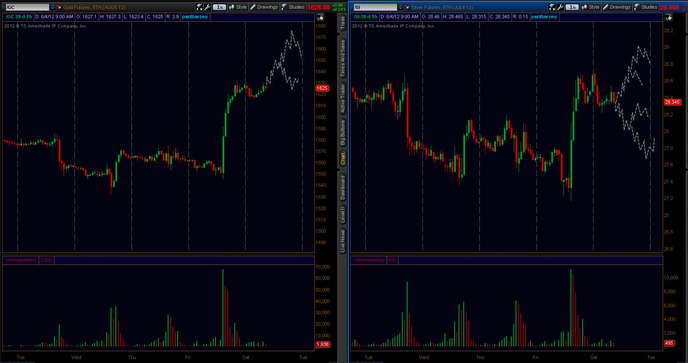Open Style dropdown on silver chart

591,7
